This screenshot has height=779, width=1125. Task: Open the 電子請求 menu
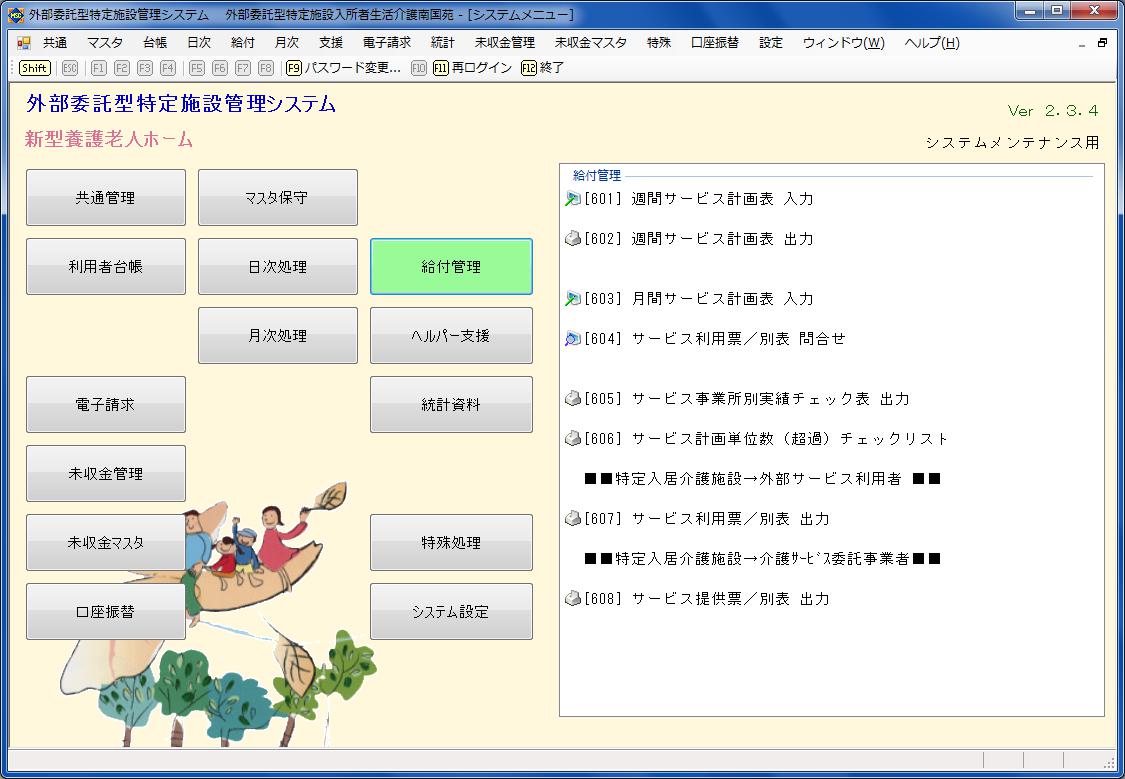[x=386, y=43]
